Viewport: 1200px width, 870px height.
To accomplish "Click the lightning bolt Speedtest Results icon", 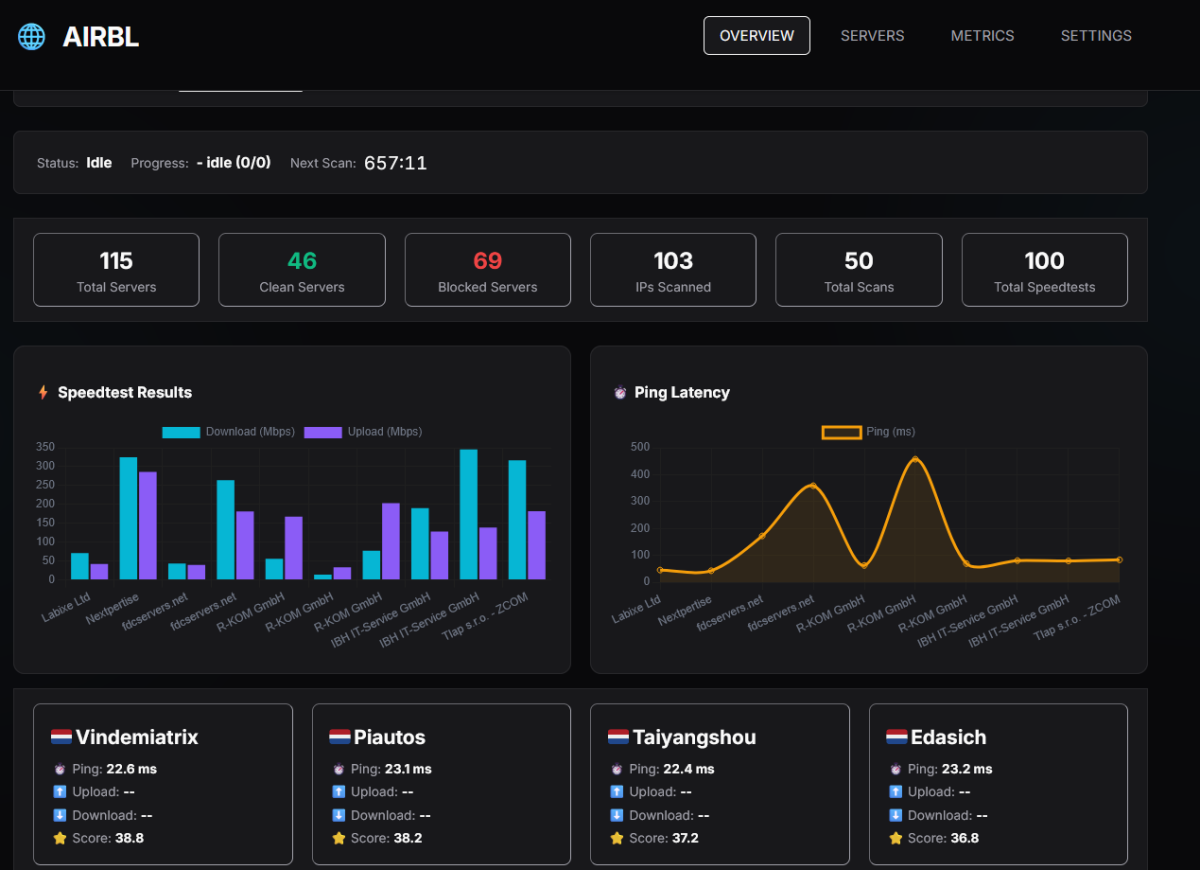I will (x=43, y=393).
